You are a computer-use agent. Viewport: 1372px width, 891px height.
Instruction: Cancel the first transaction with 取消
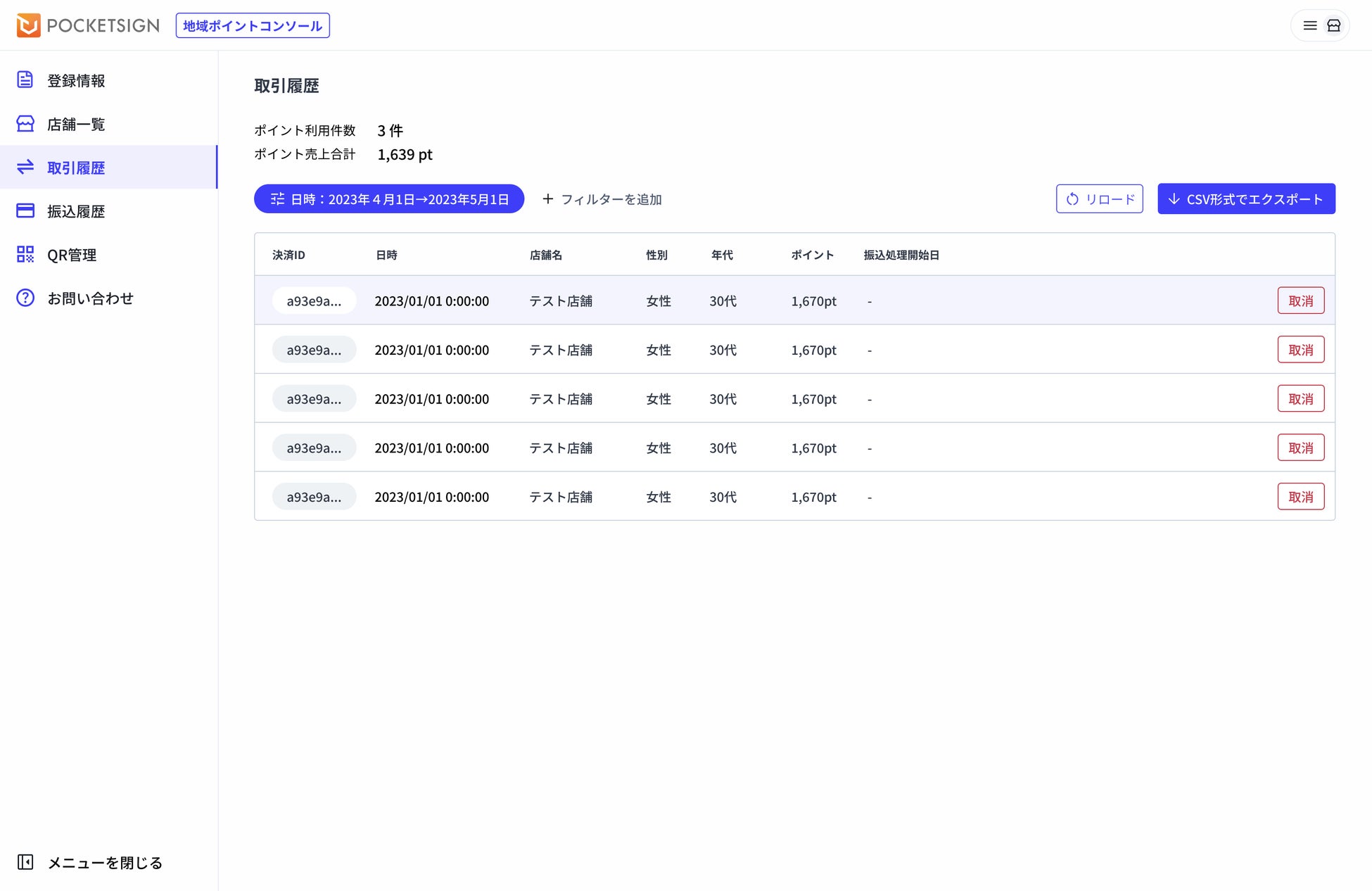(x=1300, y=301)
